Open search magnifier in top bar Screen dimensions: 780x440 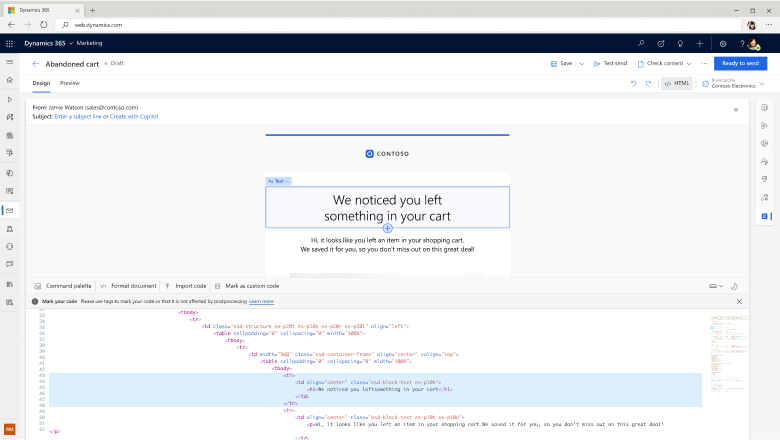[641, 44]
